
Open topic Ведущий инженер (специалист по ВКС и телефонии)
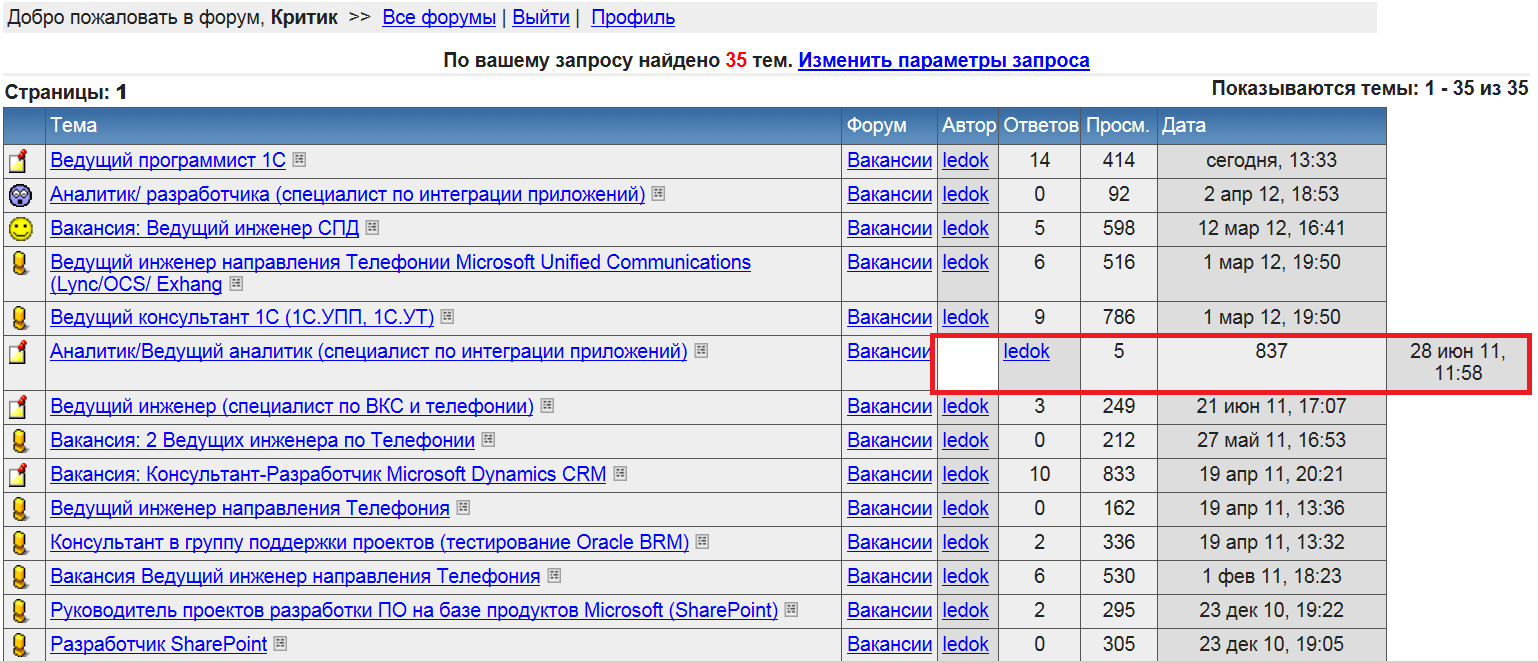(x=292, y=406)
